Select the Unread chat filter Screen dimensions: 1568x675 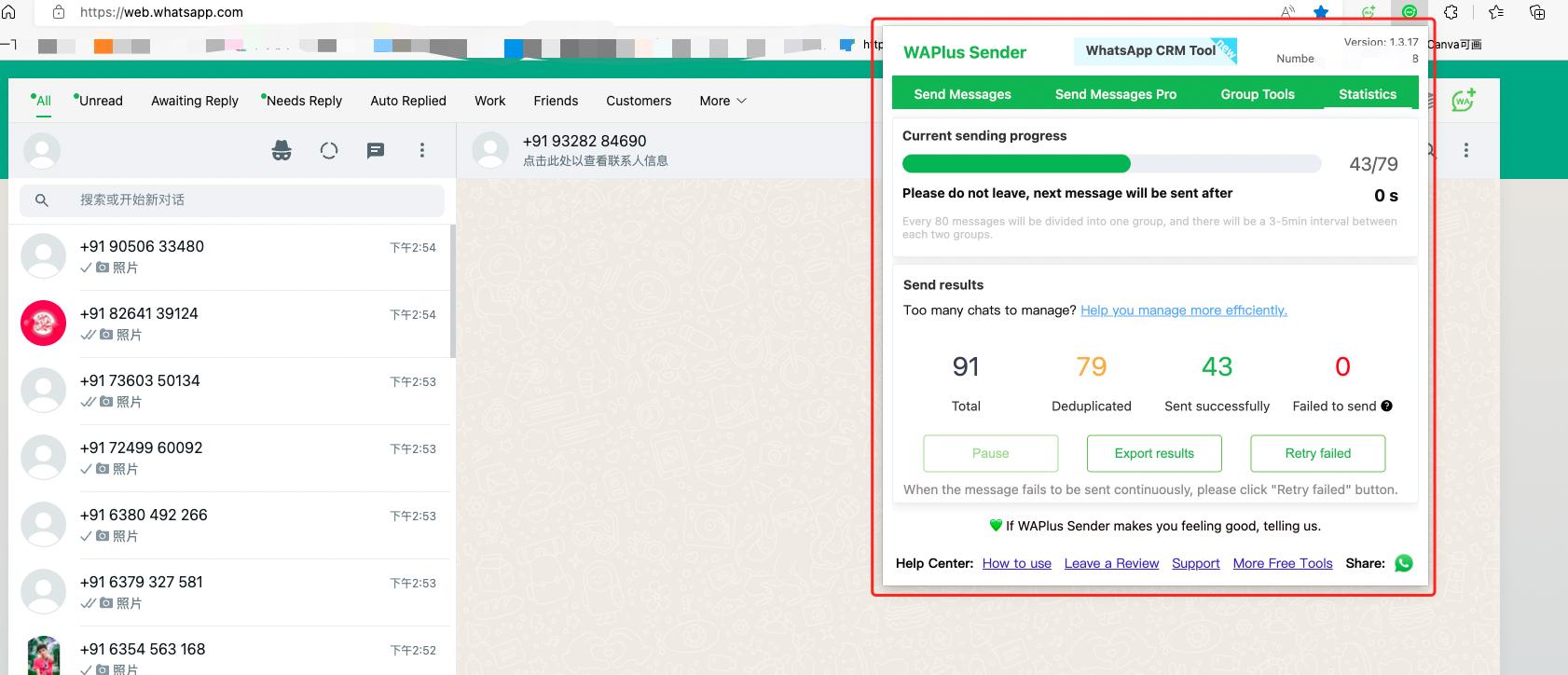click(x=100, y=101)
